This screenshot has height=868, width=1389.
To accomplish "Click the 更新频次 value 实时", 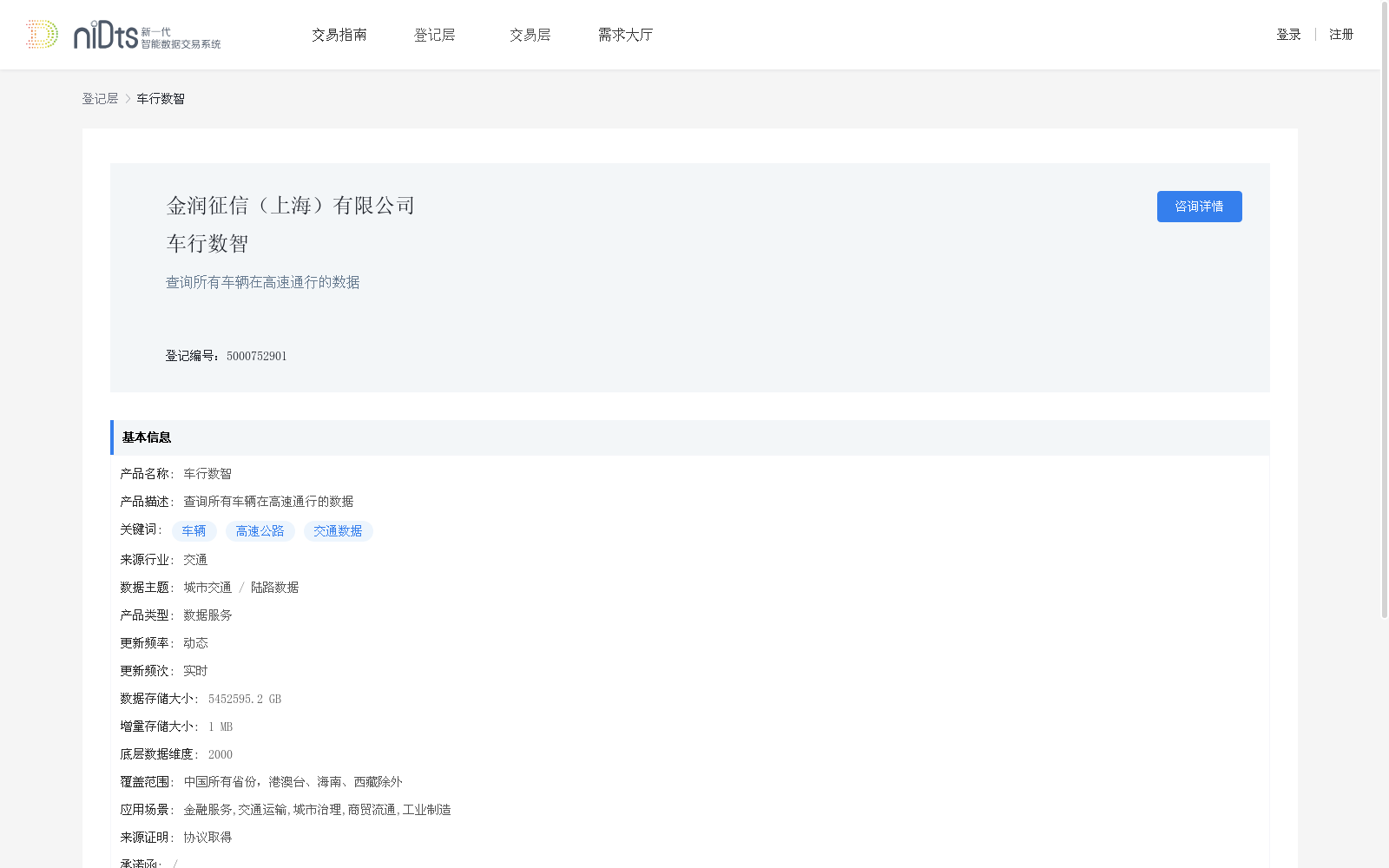I will pyautogui.click(x=195, y=671).
